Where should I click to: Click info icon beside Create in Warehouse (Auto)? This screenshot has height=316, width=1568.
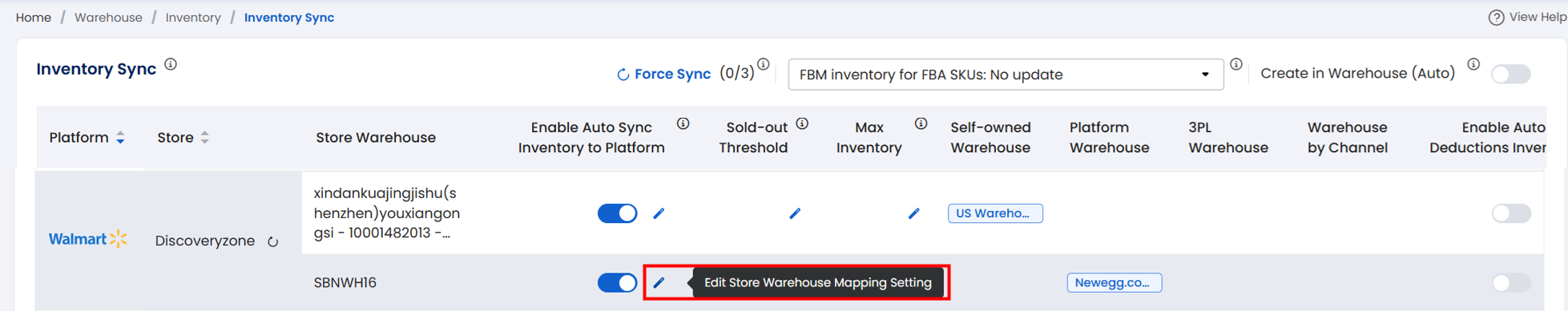(1473, 65)
